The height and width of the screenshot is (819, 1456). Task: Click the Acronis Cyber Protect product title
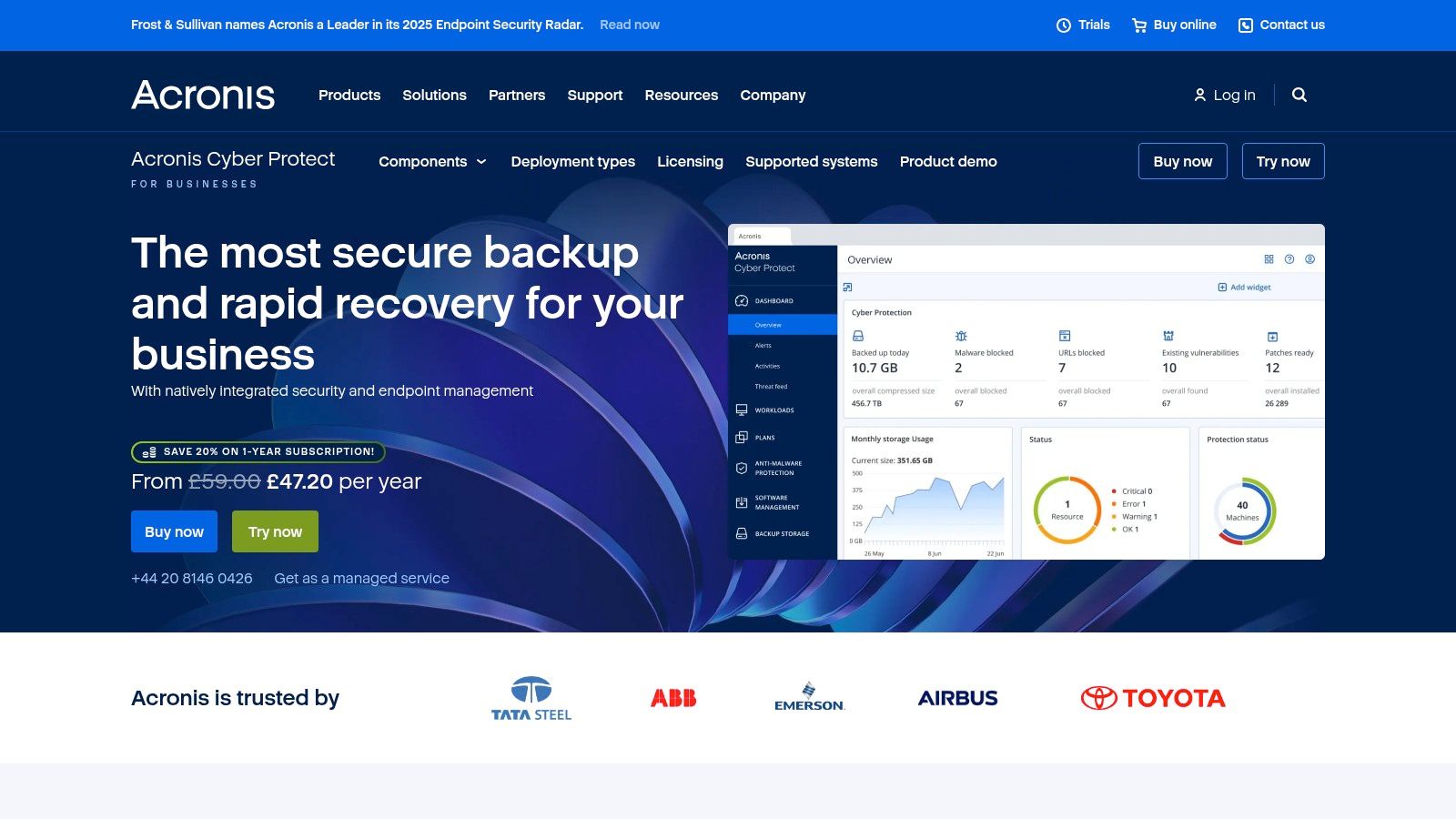click(233, 159)
